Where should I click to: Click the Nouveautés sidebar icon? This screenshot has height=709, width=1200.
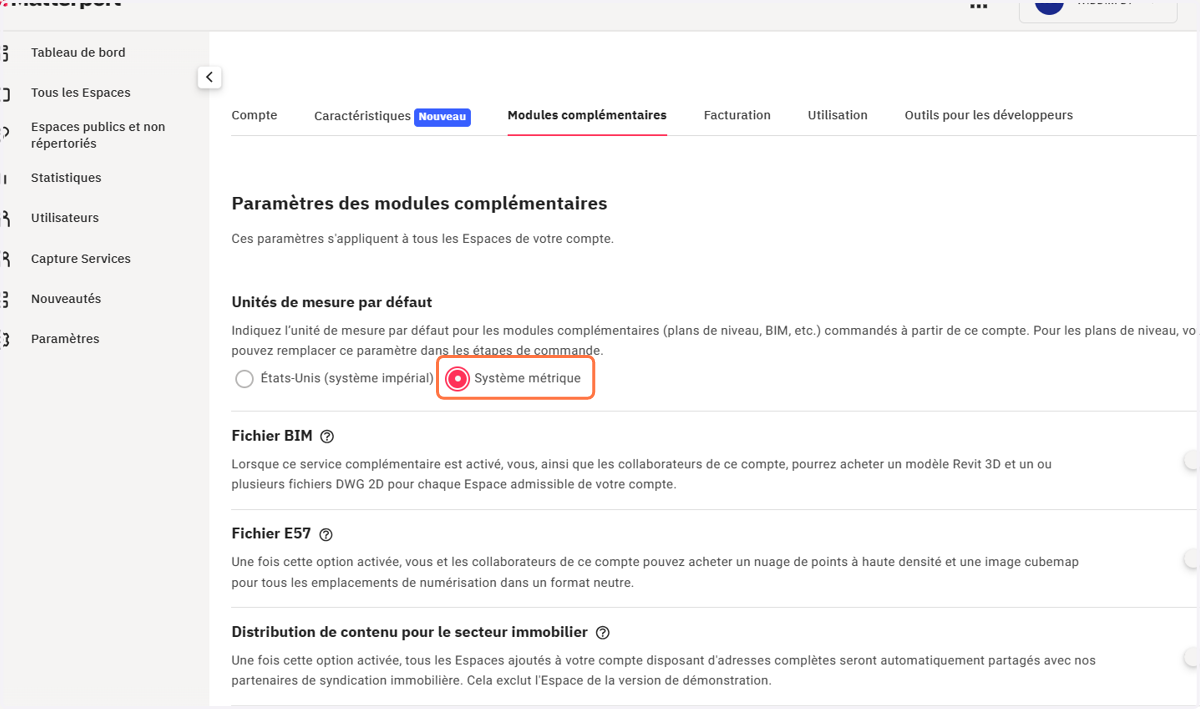coord(5,299)
